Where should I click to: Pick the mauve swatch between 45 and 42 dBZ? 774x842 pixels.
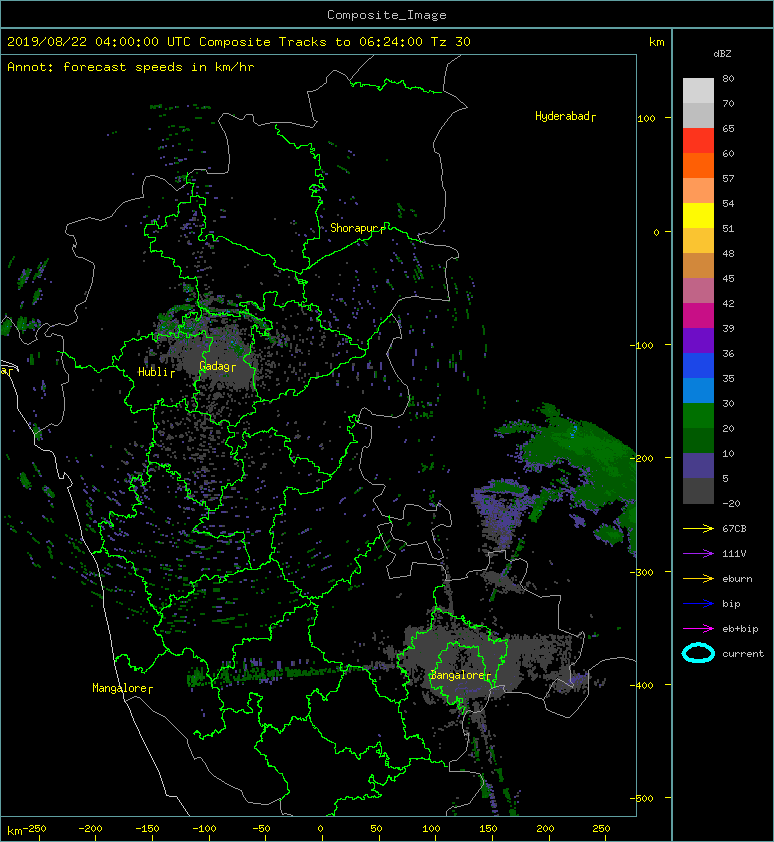698,291
